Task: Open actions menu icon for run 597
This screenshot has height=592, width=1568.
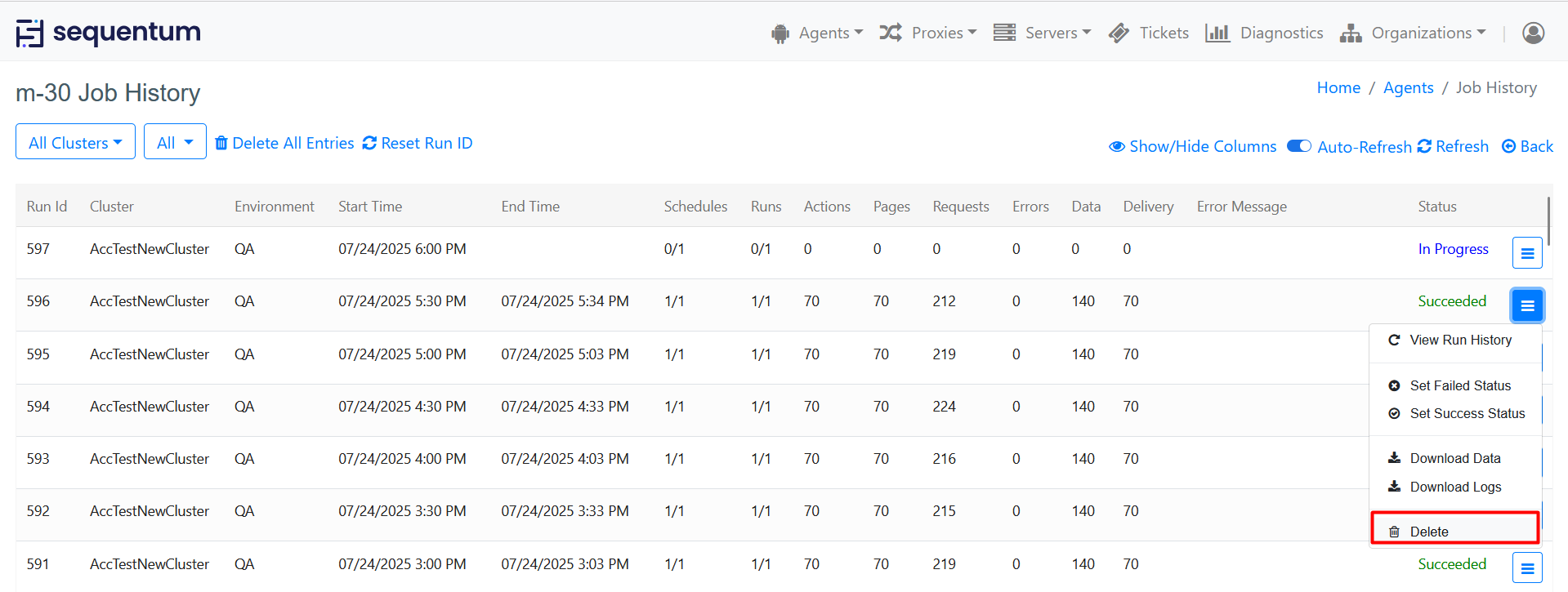Action: click(x=1526, y=253)
